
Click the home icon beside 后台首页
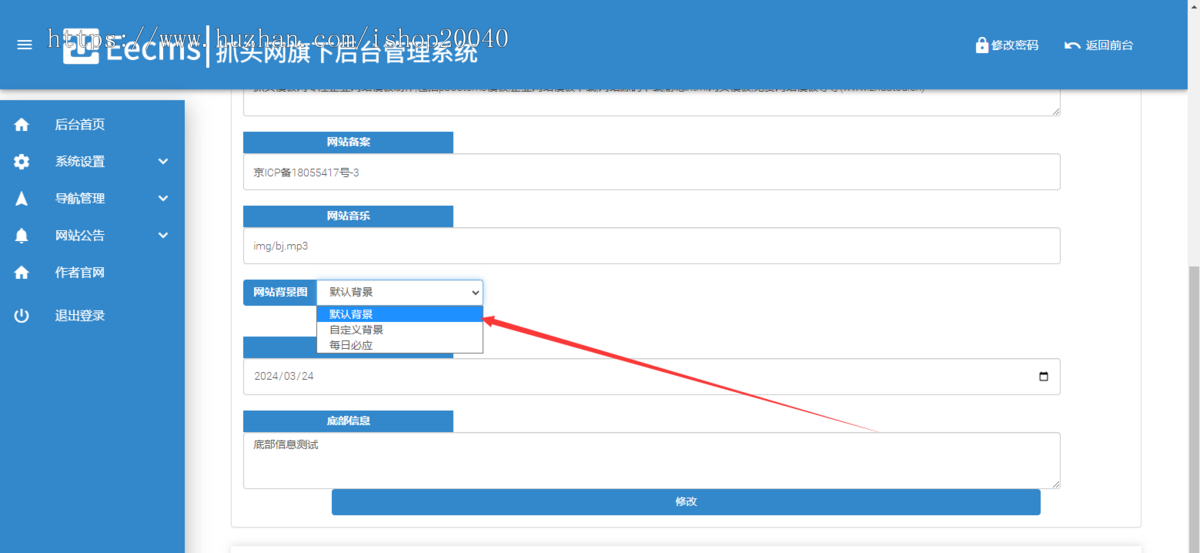[22, 125]
